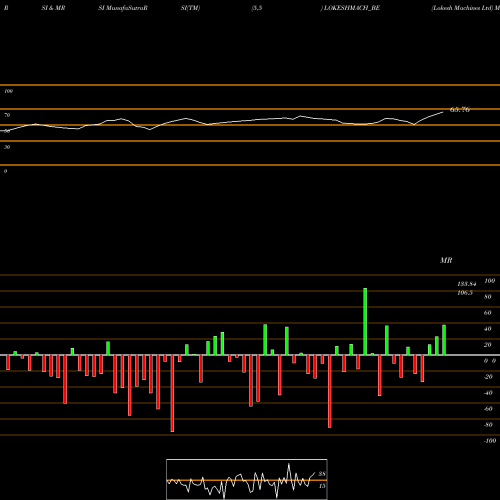The image size is (500, 500).
Task: Click the RSI axis label 100
Action: click(x=8, y=91)
